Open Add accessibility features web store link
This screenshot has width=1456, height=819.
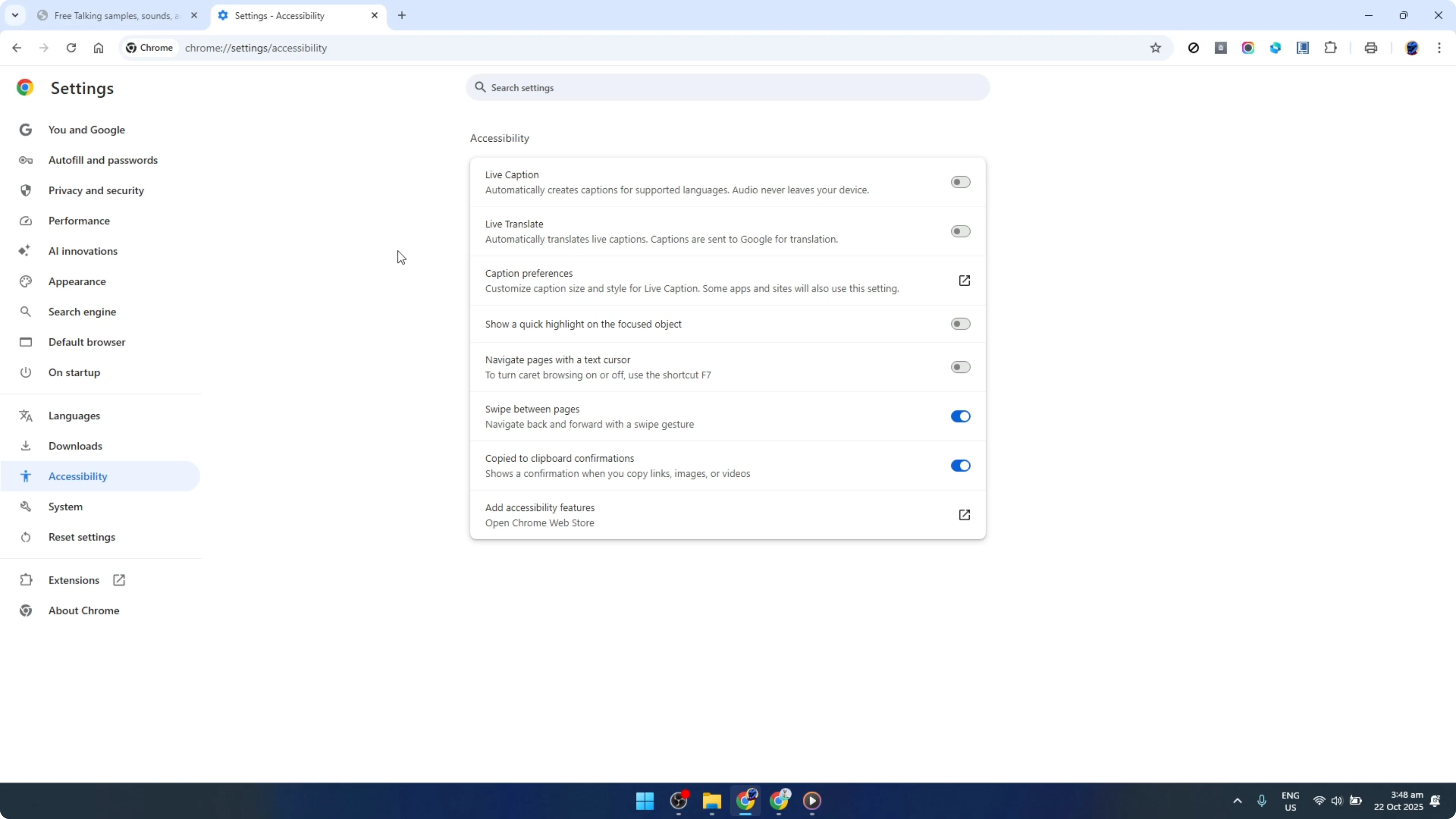click(x=964, y=515)
